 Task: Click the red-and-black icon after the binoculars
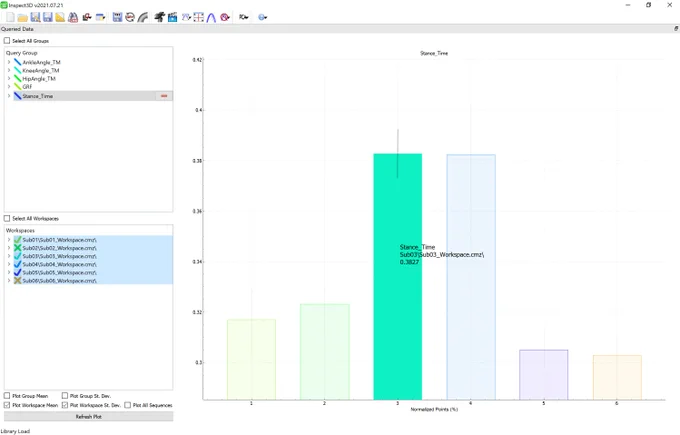point(87,17)
